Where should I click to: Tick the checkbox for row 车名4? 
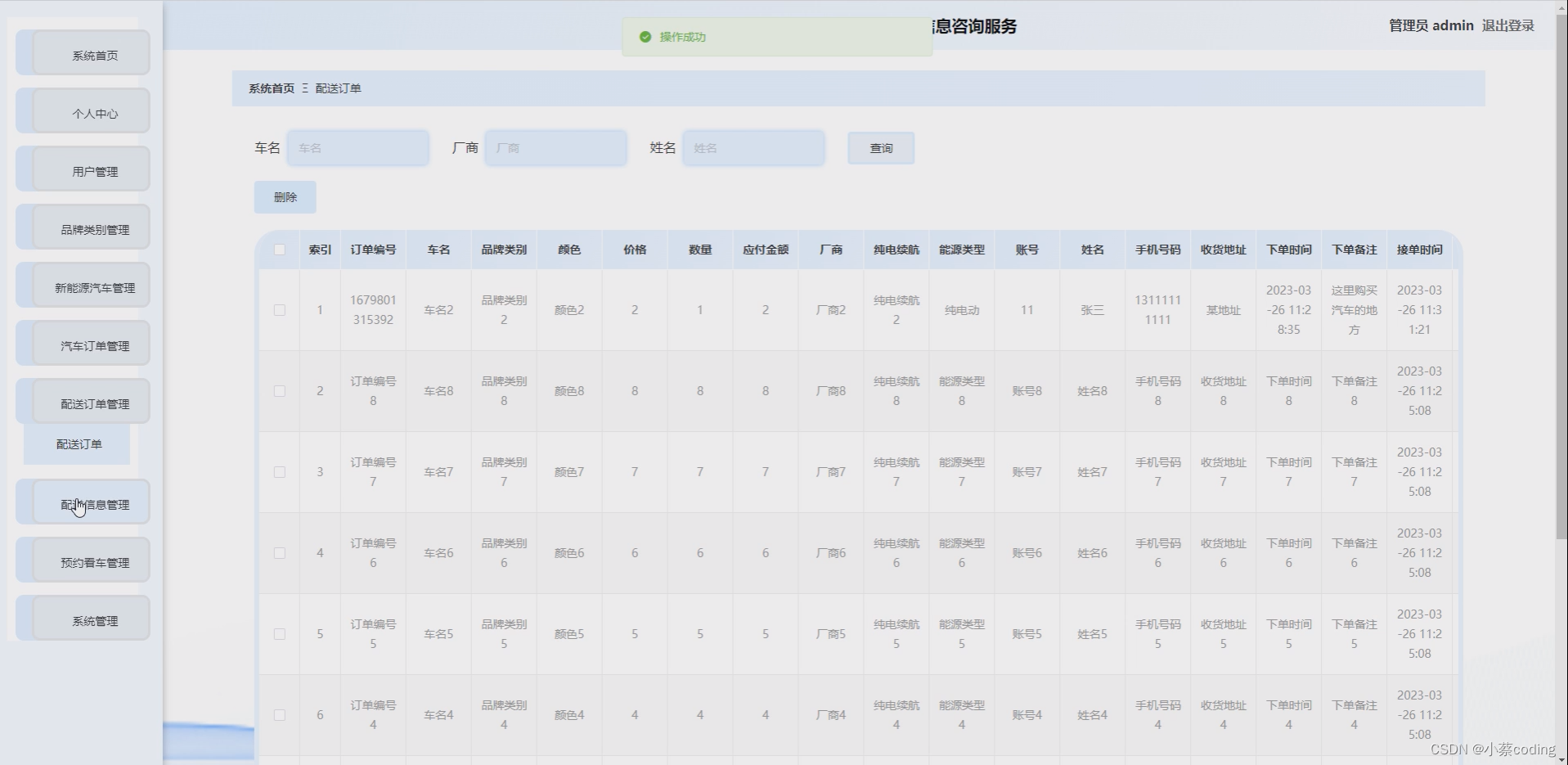click(280, 715)
